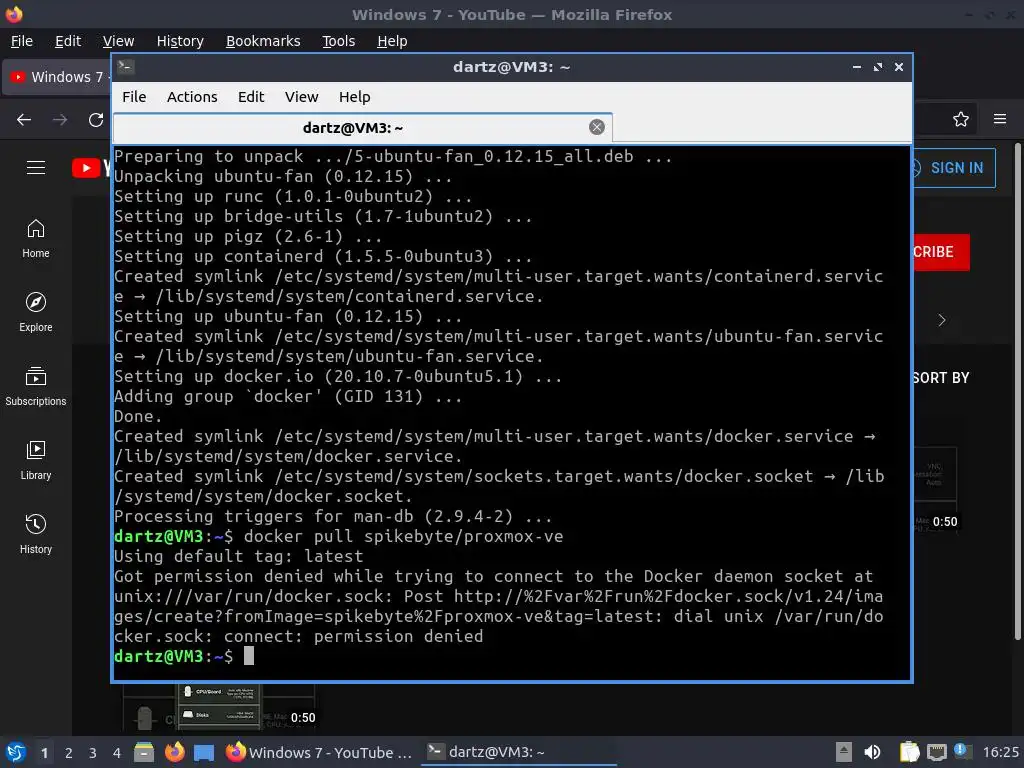Click Firefox page vertical scrollbar

coord(1017,392)
